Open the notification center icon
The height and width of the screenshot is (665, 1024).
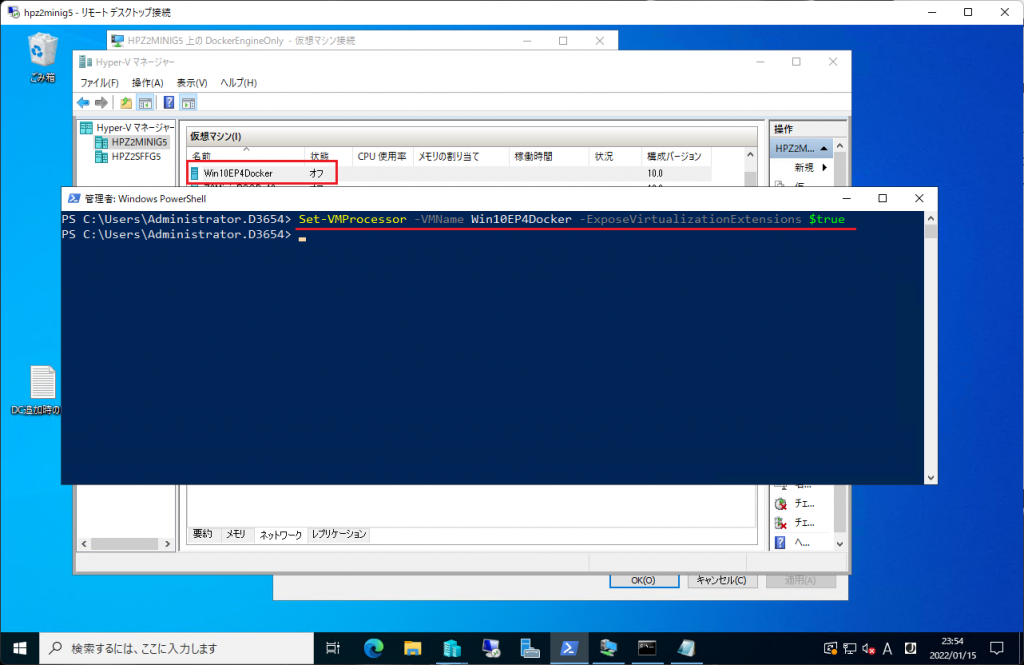[x=997, y=648]
